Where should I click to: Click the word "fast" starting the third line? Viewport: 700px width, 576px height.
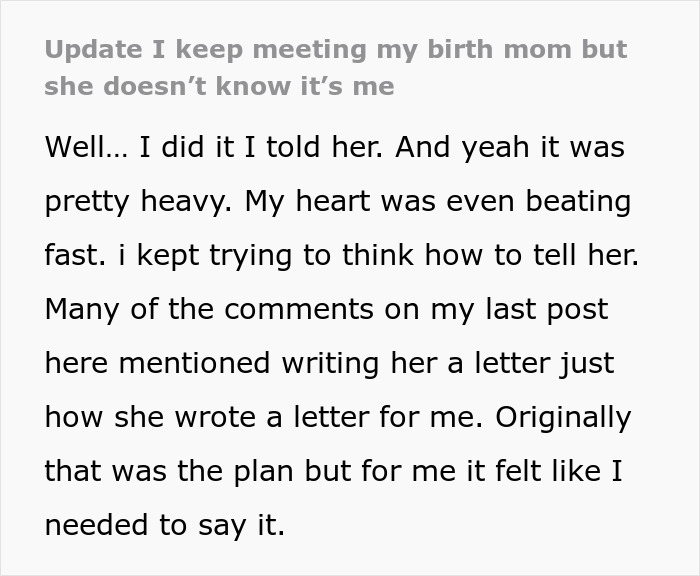coord(72,256)
